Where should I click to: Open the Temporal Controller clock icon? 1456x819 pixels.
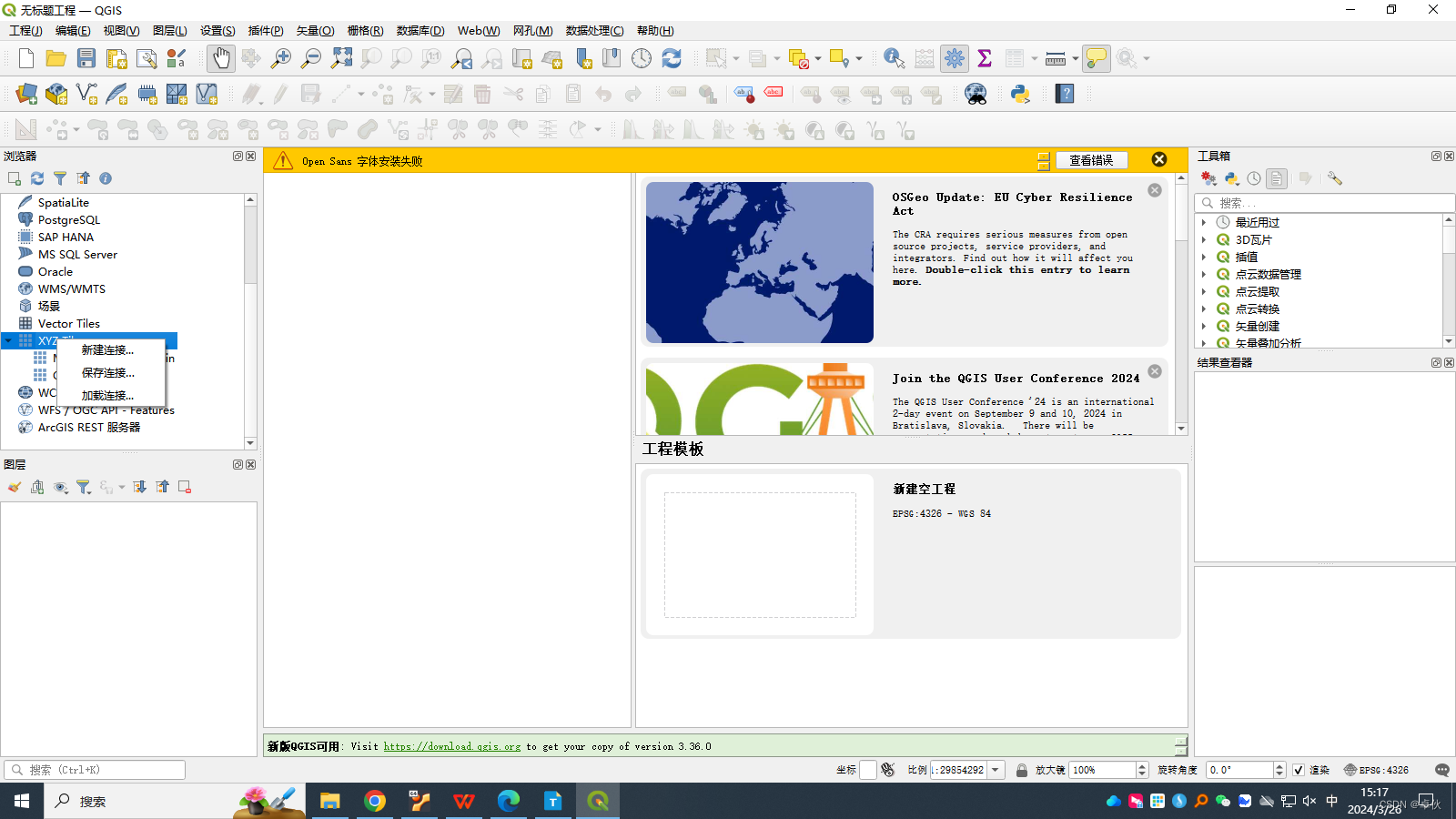642,58
